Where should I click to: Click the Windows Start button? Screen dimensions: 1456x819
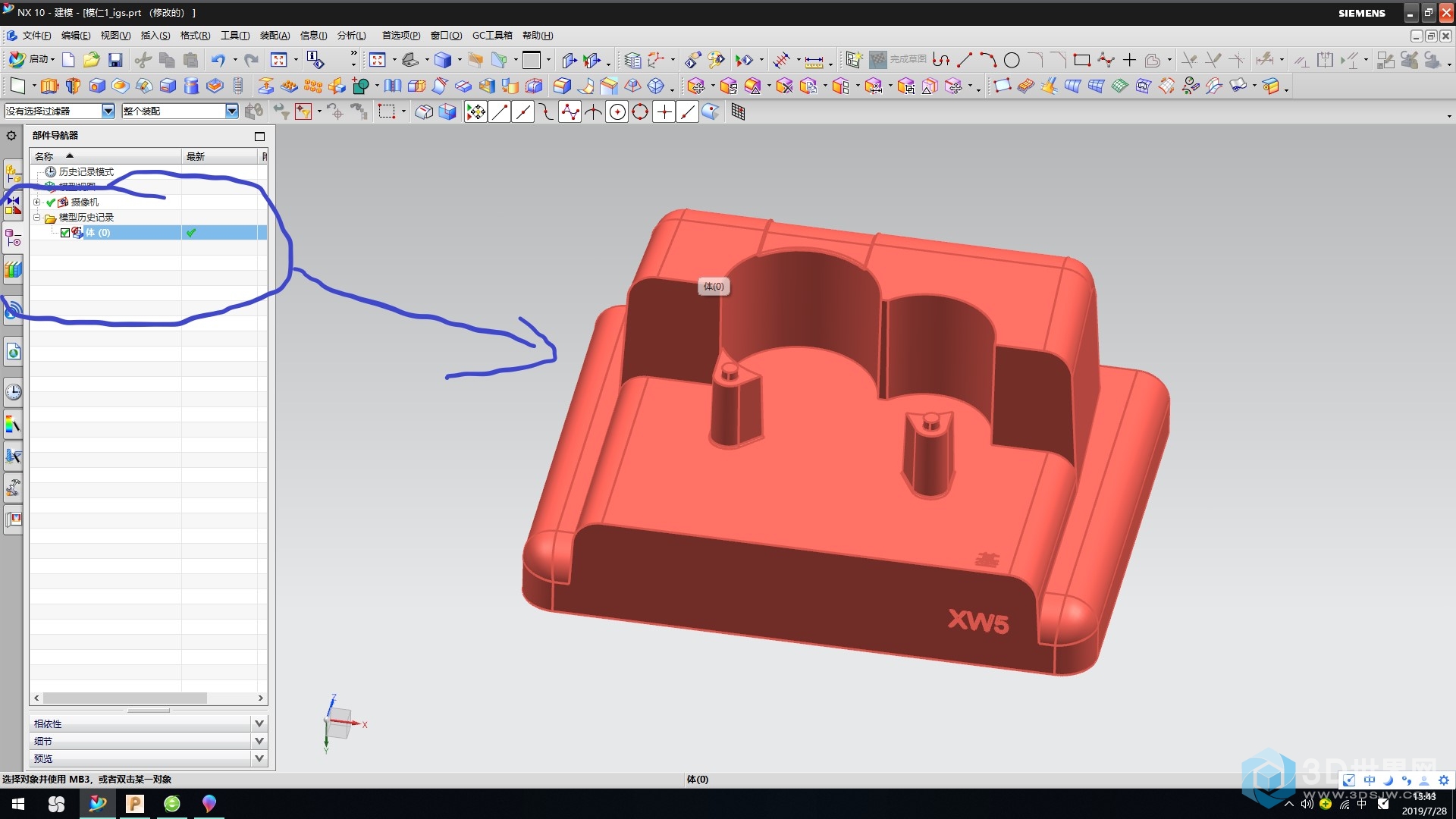pos(18,804)
